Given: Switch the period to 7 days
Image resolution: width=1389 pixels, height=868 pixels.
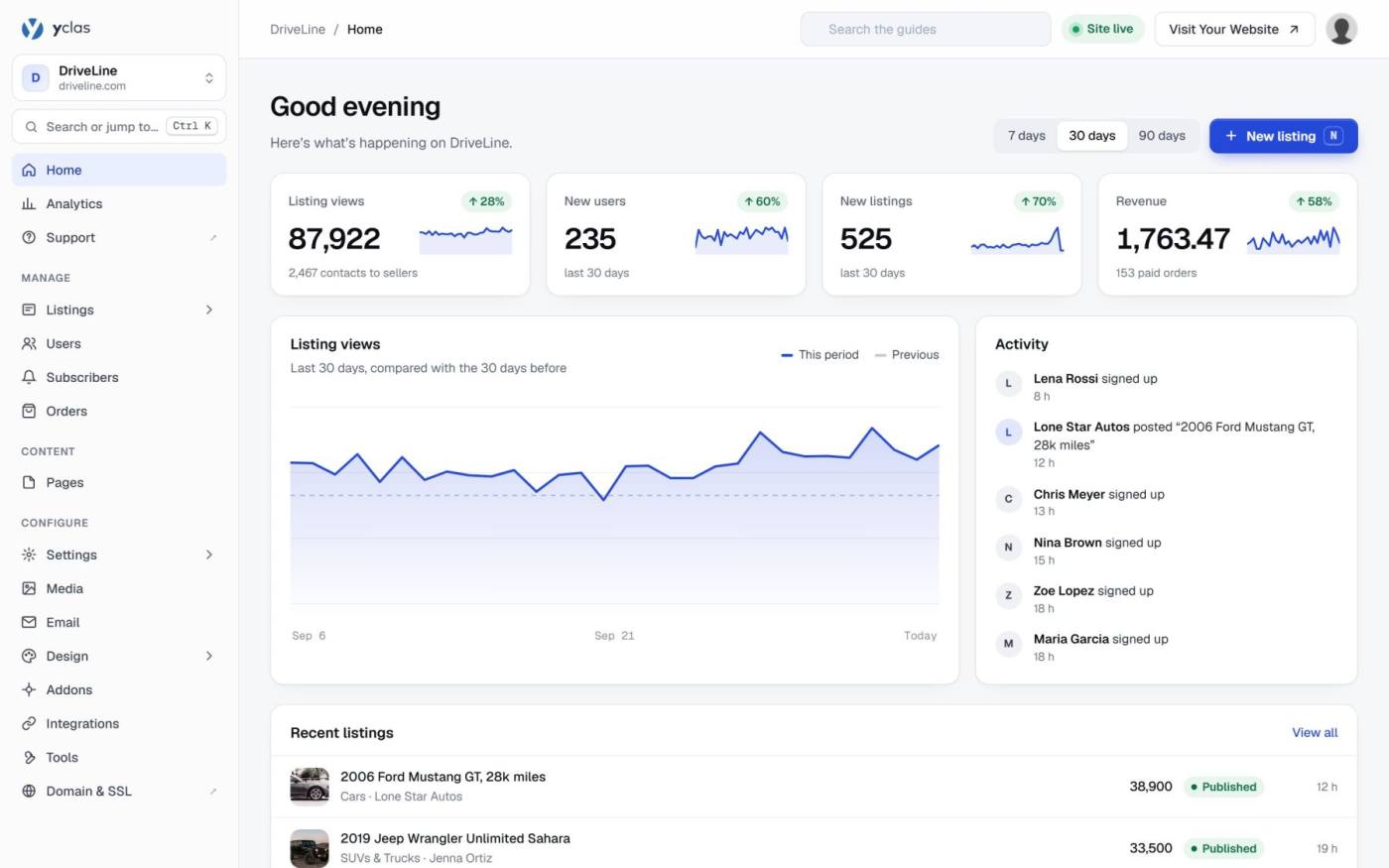Looking at the screenshot, I should click(x=1027, y=136).
